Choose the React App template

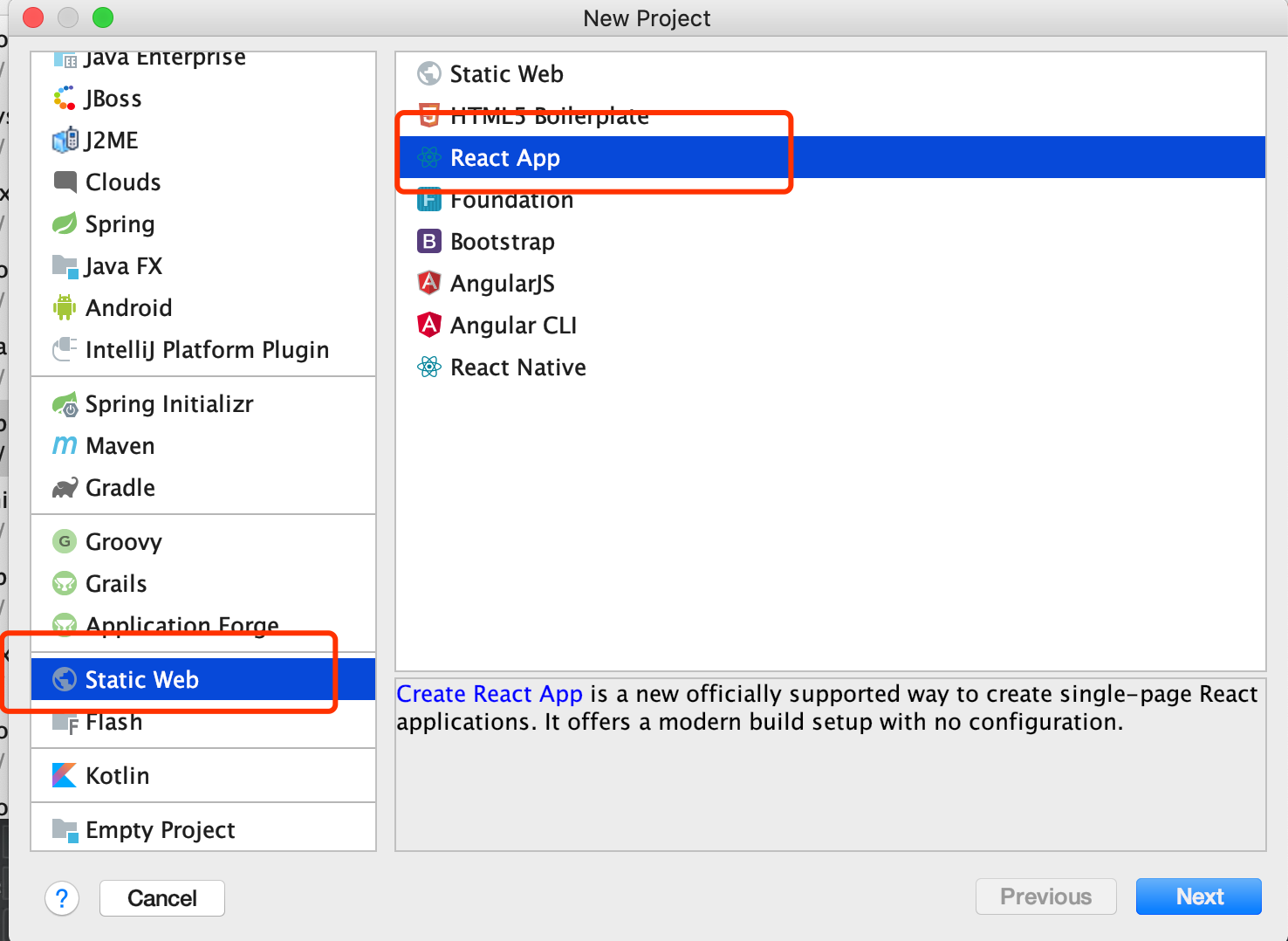pos(504,158)
